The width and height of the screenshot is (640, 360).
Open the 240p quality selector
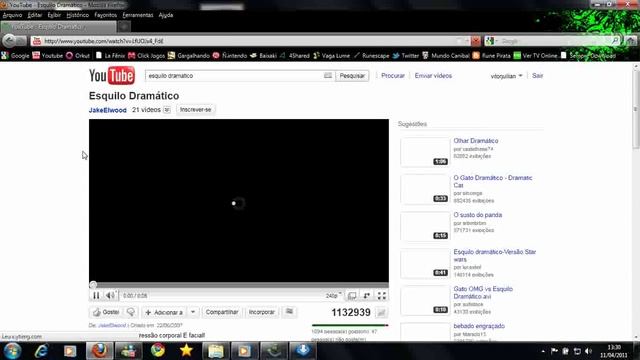click(333, 296)
